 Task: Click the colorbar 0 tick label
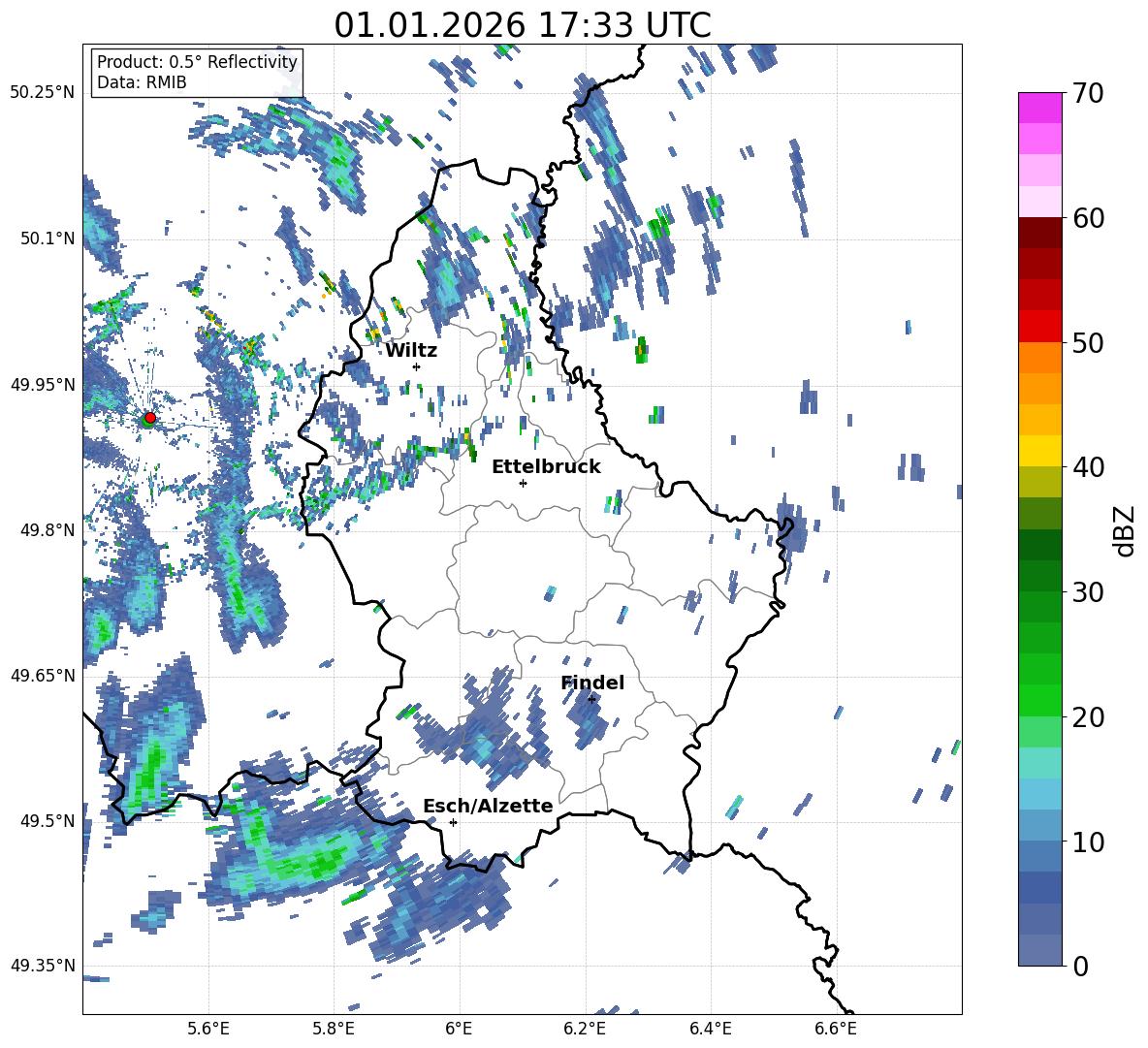point(1080,966)
